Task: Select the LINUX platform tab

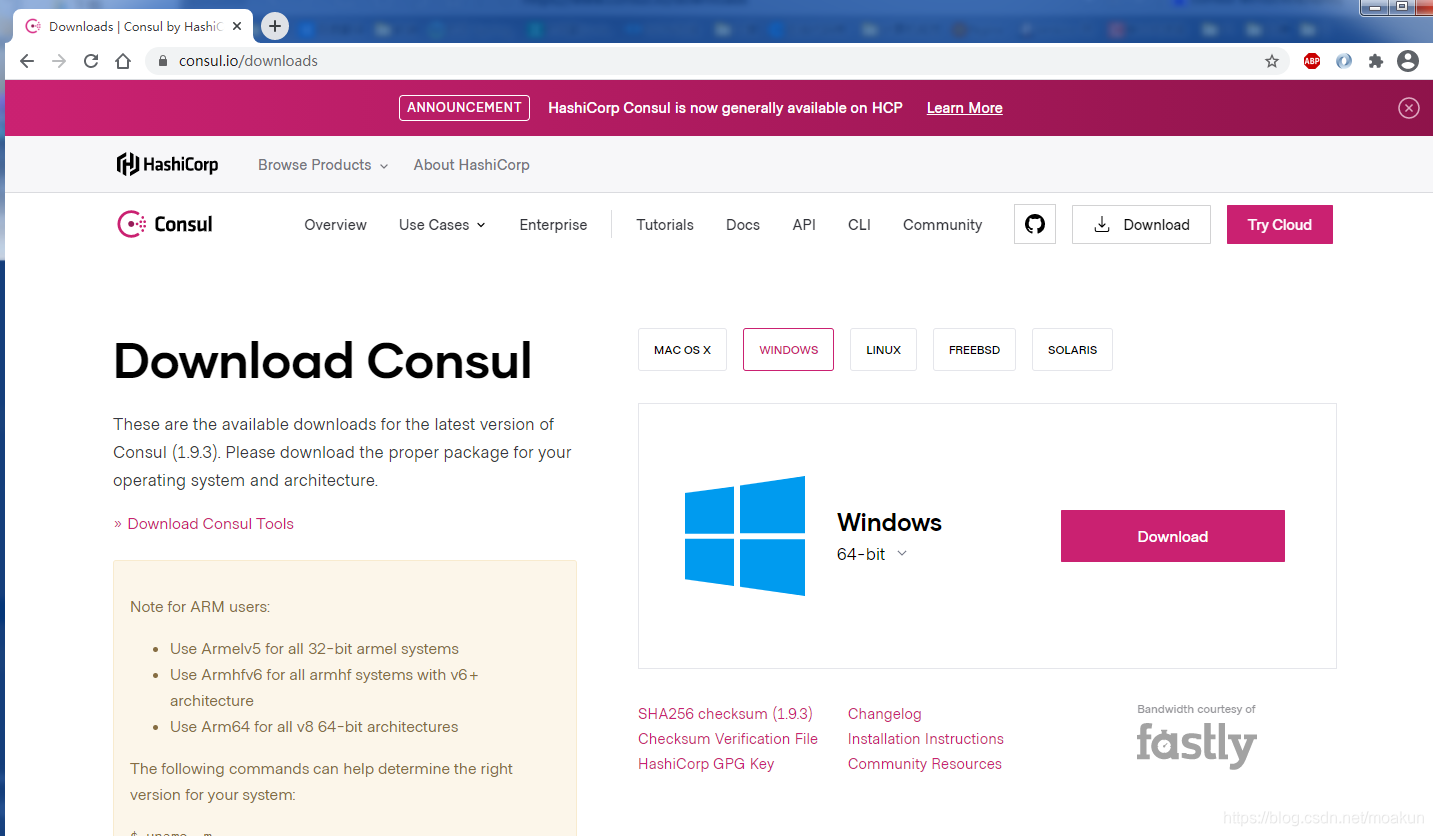Action: [x=883, y=350]
